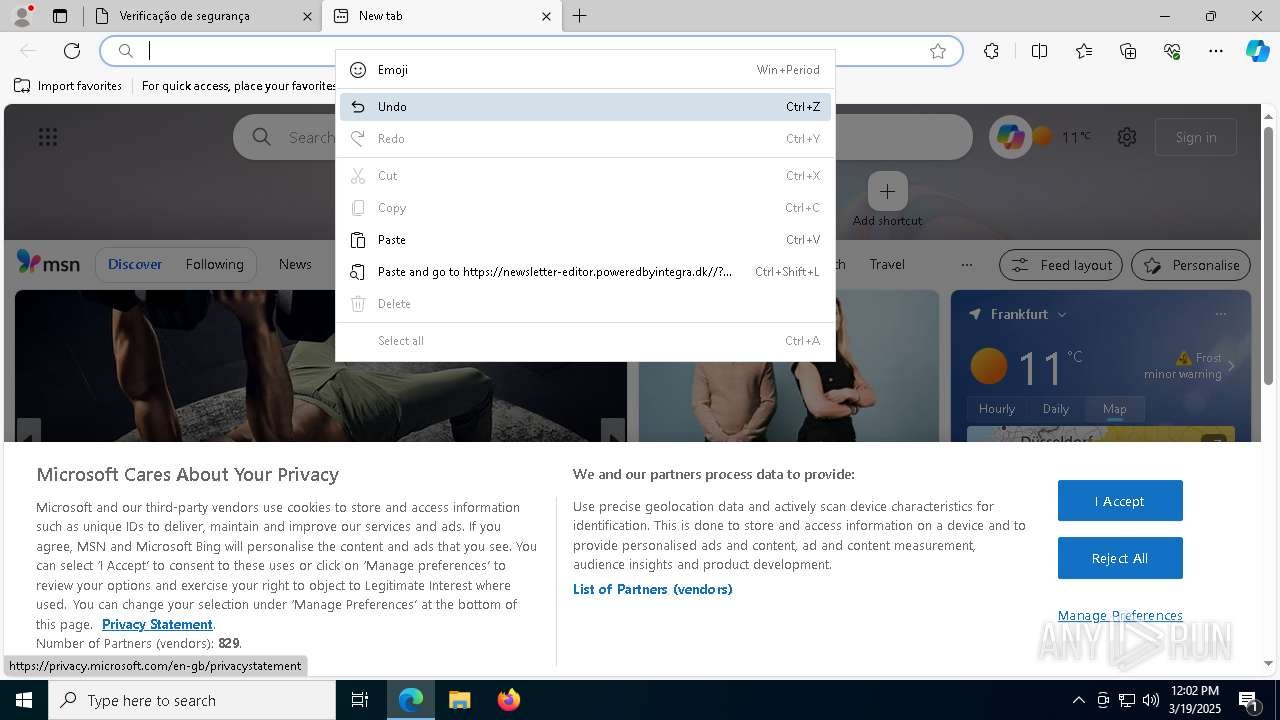Open Favorites list icon
Image resolution: width=1280 pixels, height=720 pixels.
(1084, 51)
